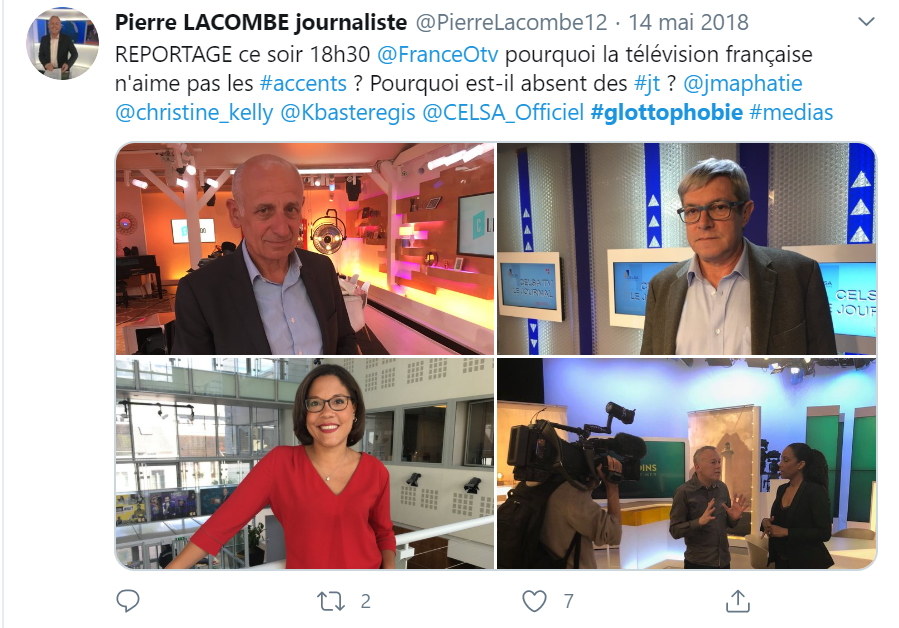Like the tweet with the heart icon

point(534,601)
